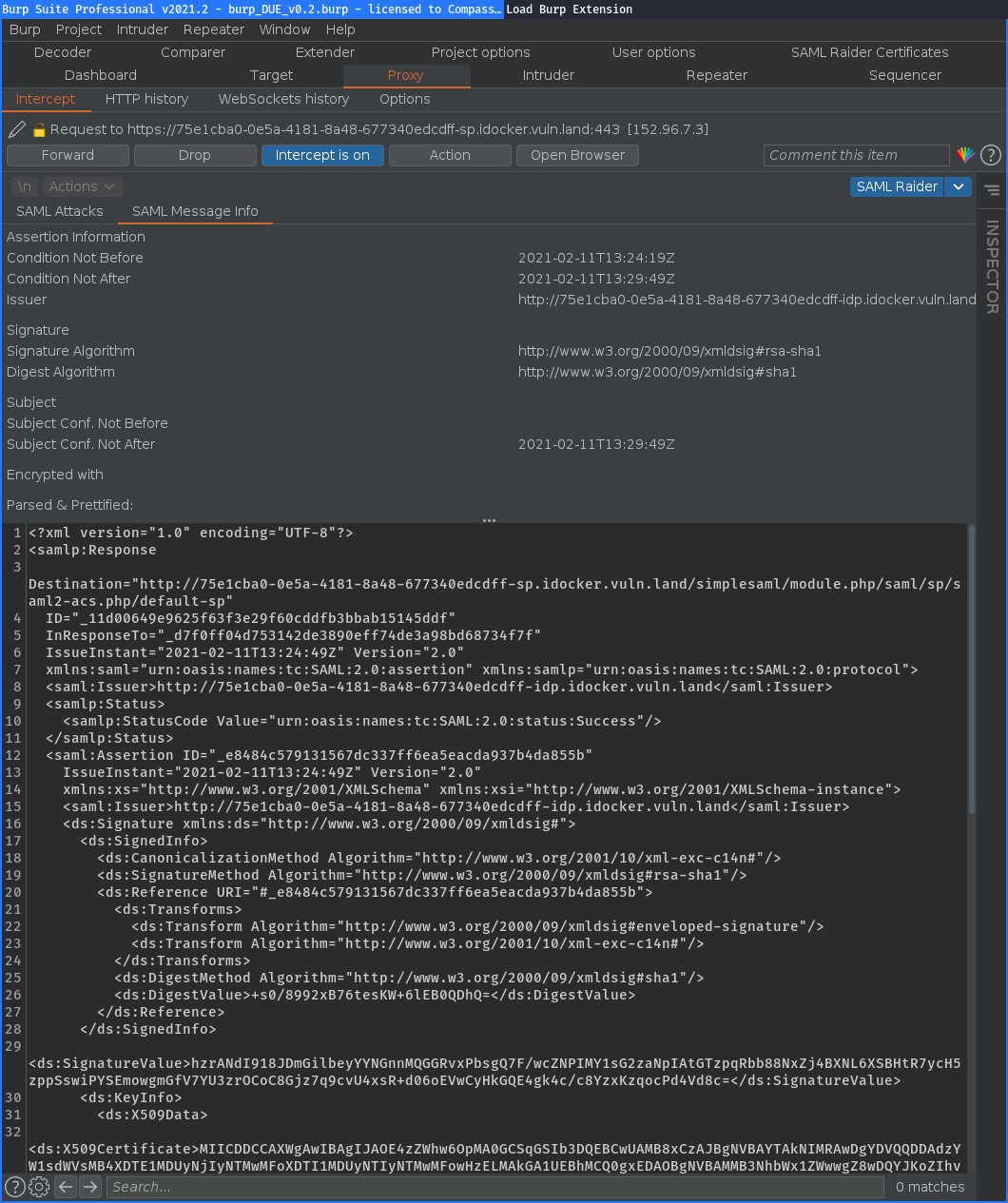
Task: Open the Repeater menu
Action: coord(214,29)
